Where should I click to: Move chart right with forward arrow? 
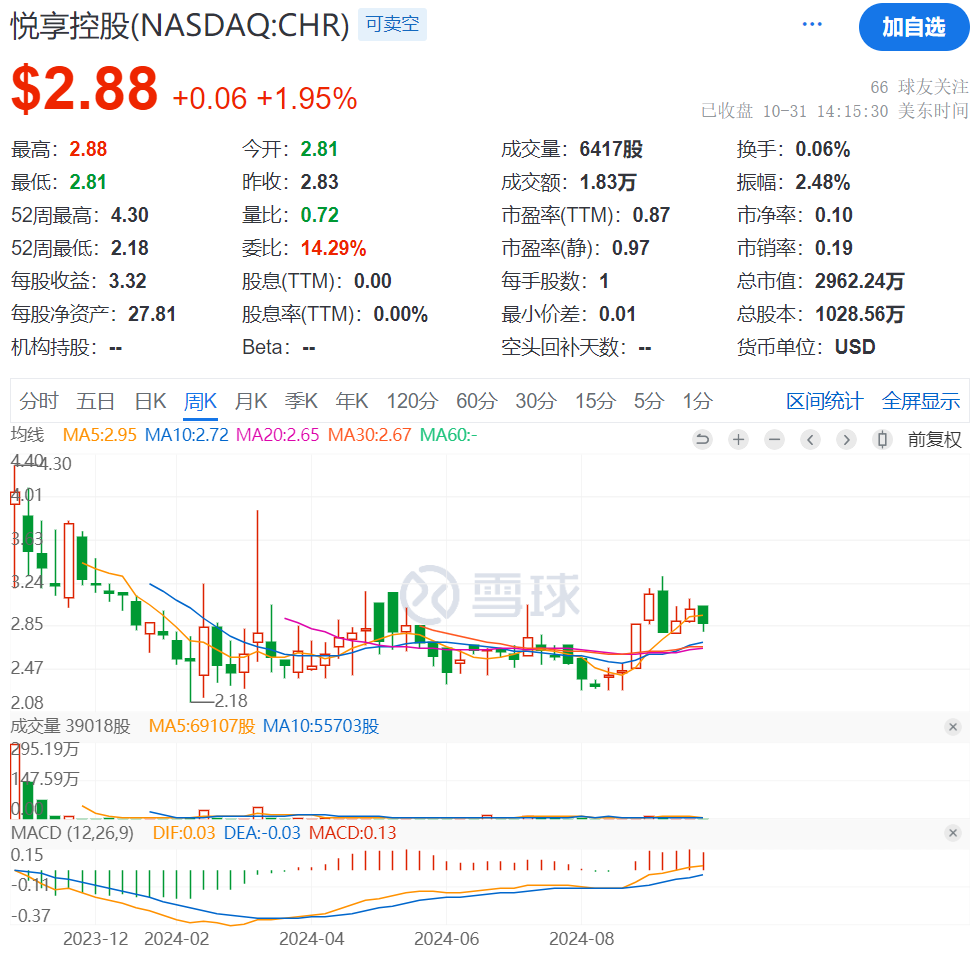pyautogui.click(x=846, y=440)
